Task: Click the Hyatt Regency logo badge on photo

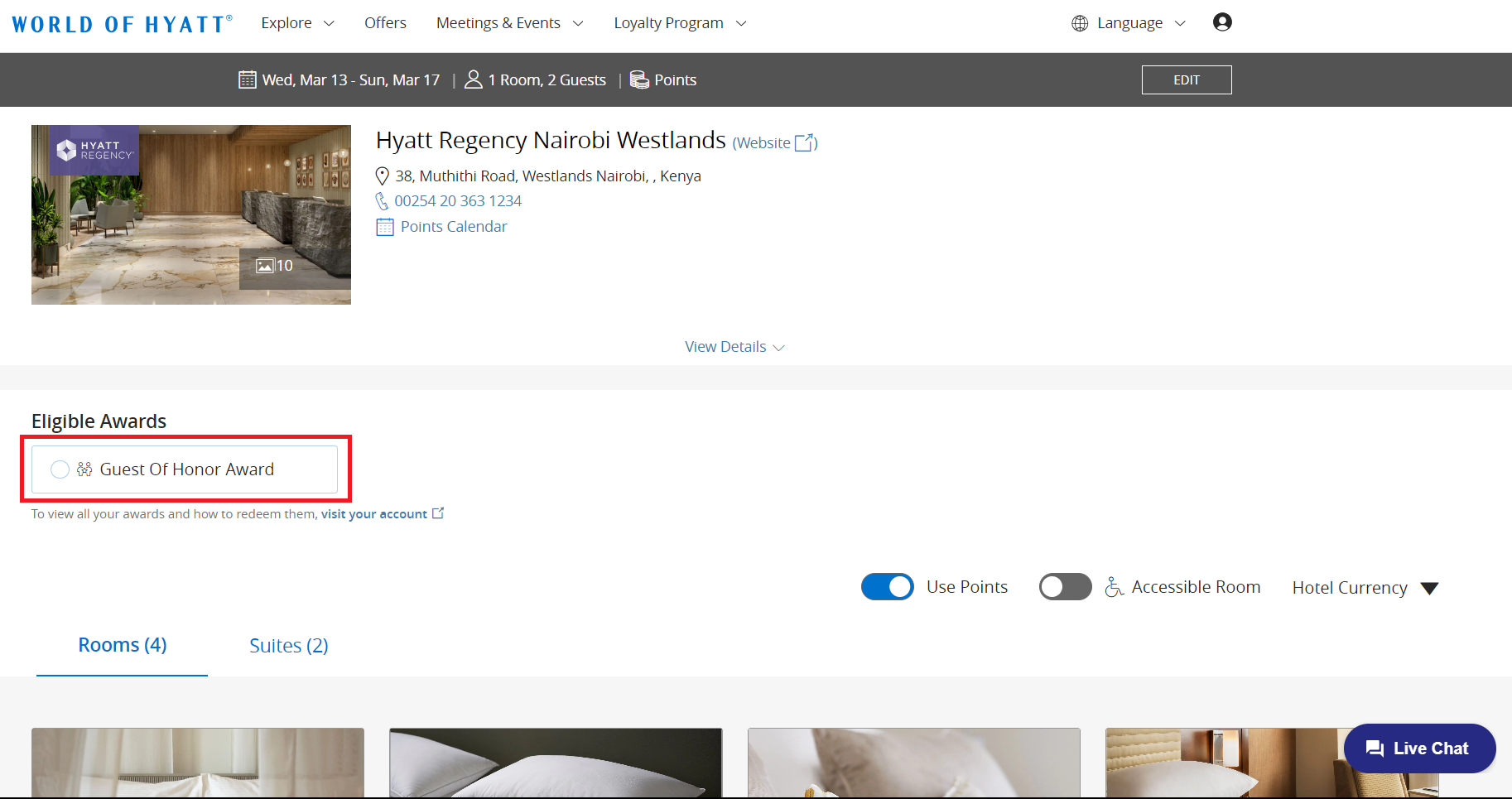Action: pos(94,150)
